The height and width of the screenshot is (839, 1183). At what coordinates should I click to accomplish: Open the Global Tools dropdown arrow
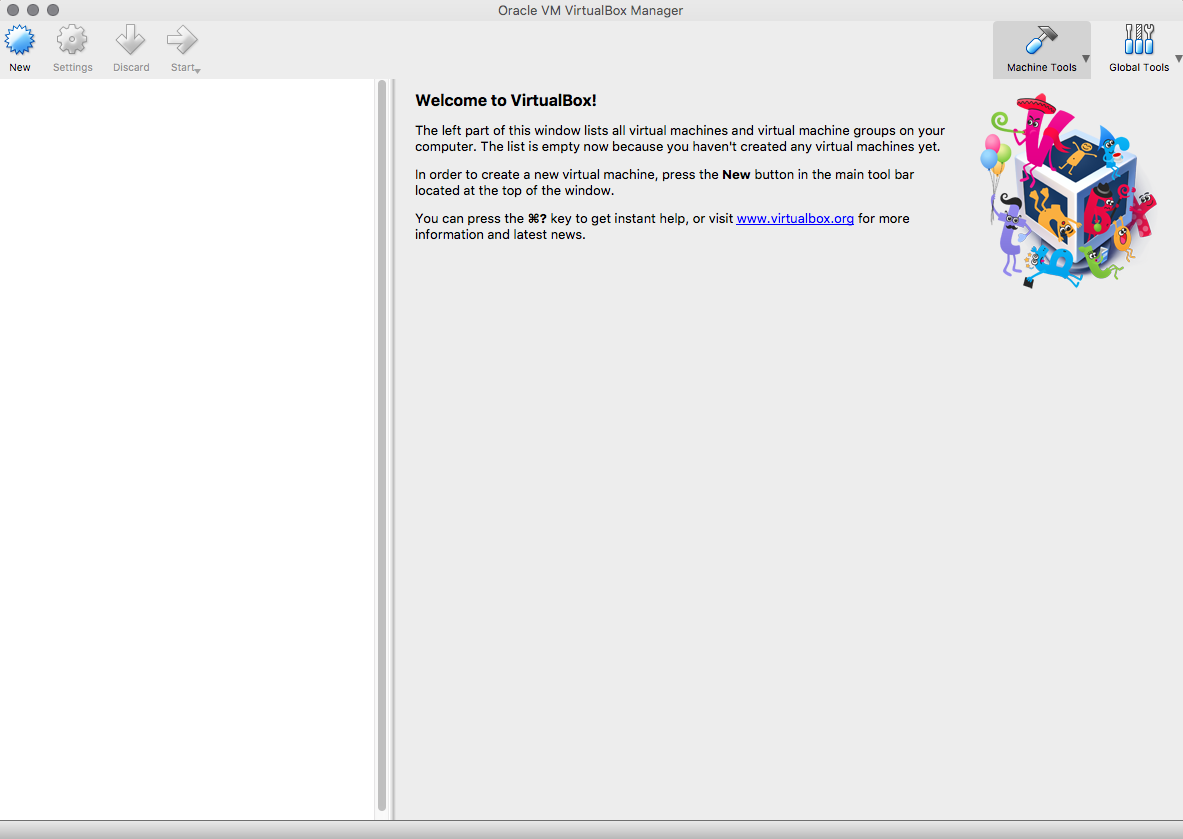[1178, 58]
